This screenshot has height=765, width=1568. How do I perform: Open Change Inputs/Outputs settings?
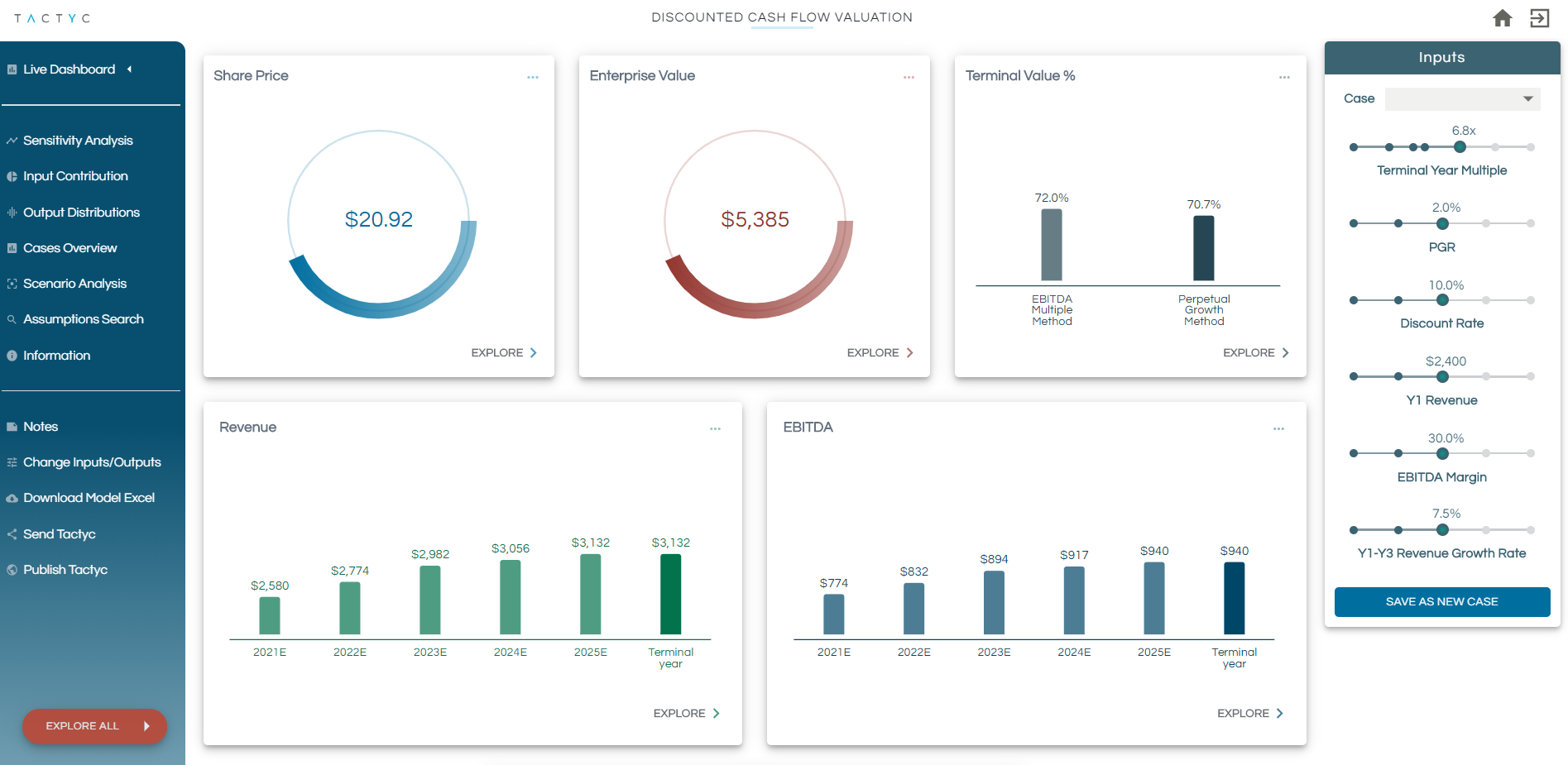(92, 462)
